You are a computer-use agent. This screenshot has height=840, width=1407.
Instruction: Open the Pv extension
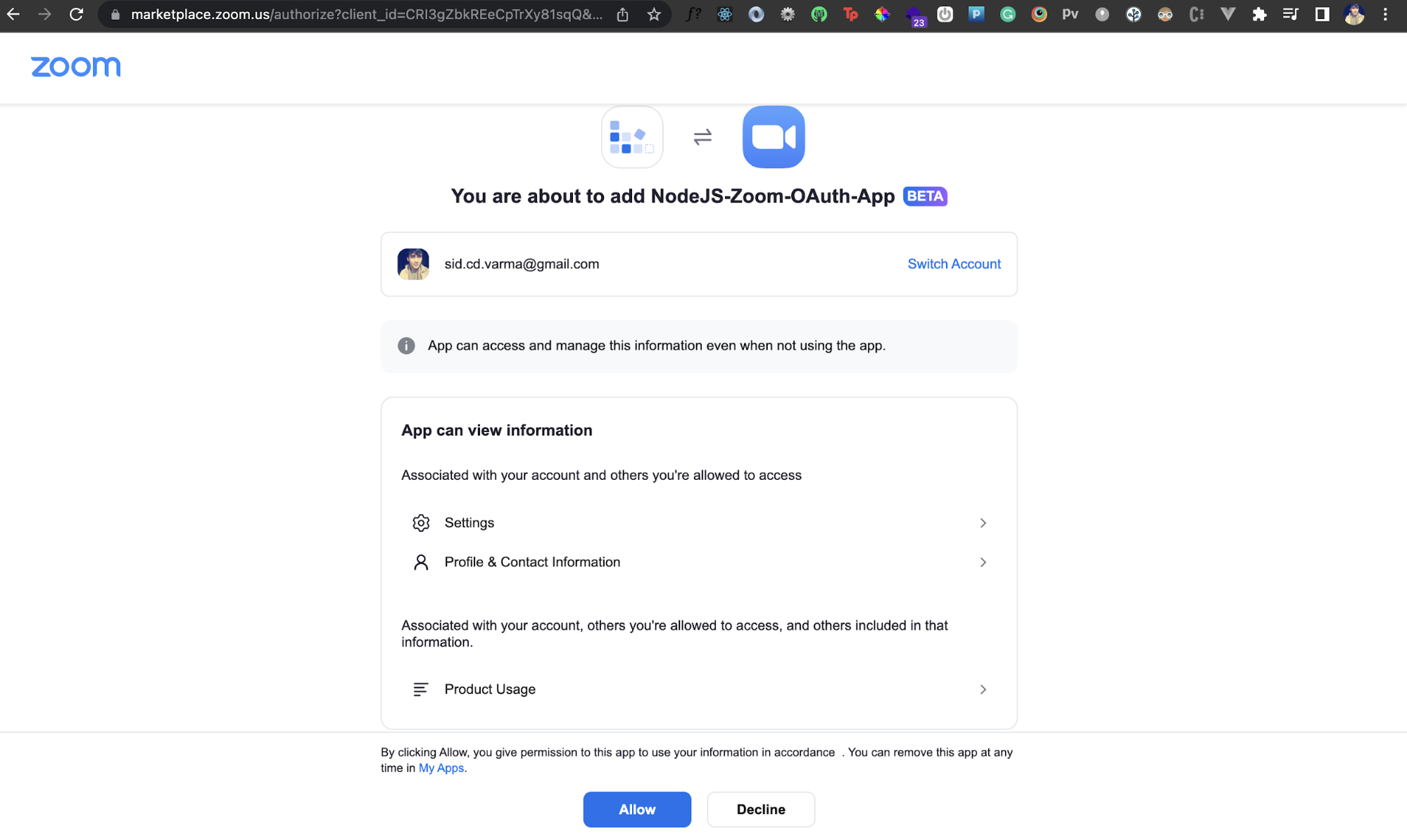1070,14
